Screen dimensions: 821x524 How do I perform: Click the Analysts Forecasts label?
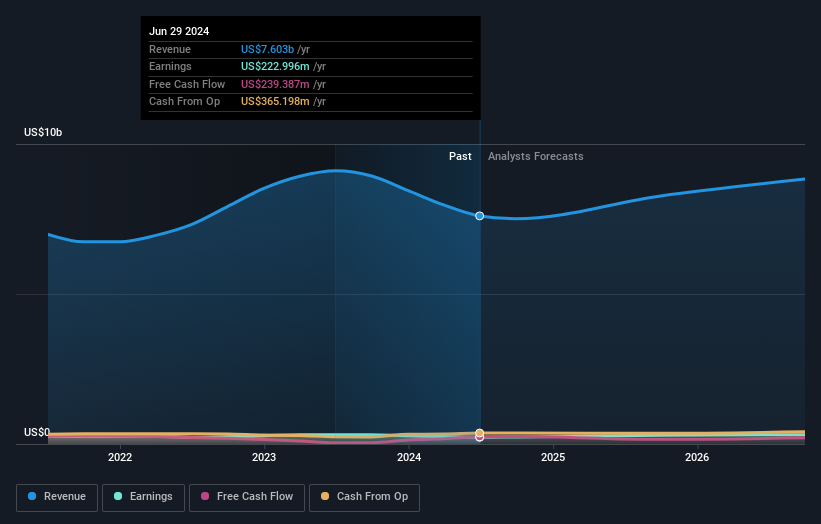[536, 157]
